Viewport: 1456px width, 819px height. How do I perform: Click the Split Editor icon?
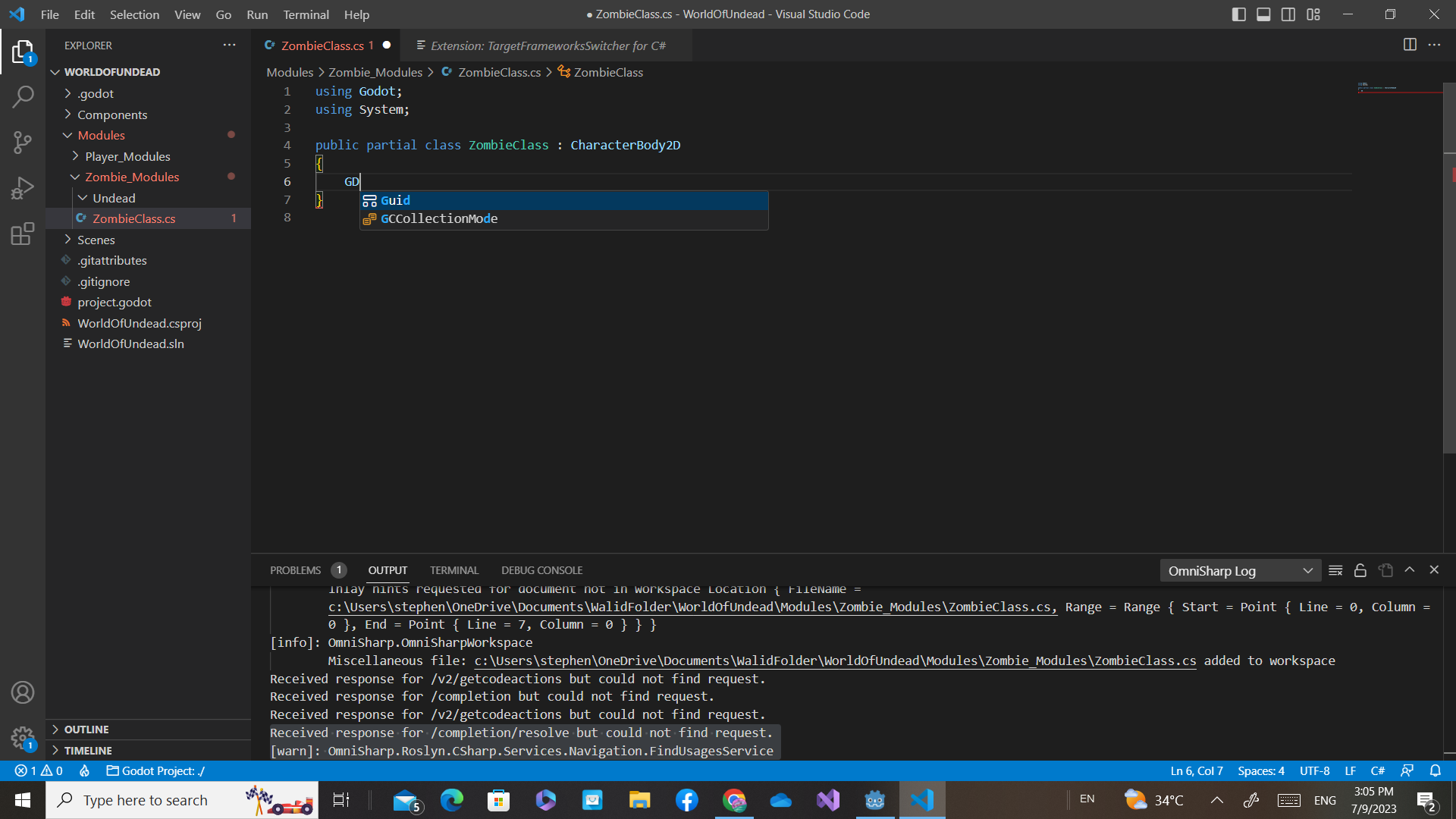point(1410,45)
